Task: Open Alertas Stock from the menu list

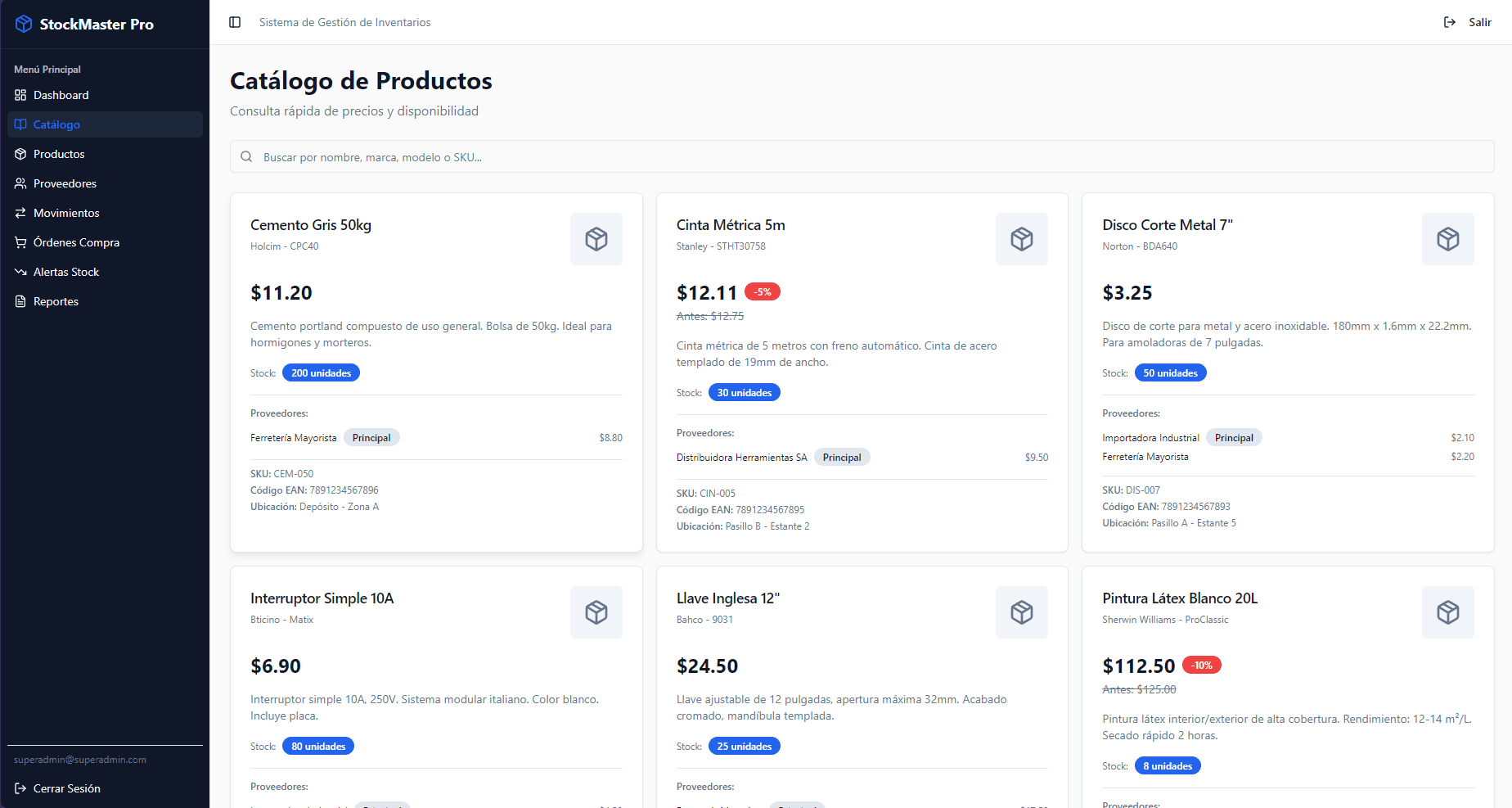Action: click(66, 272)
